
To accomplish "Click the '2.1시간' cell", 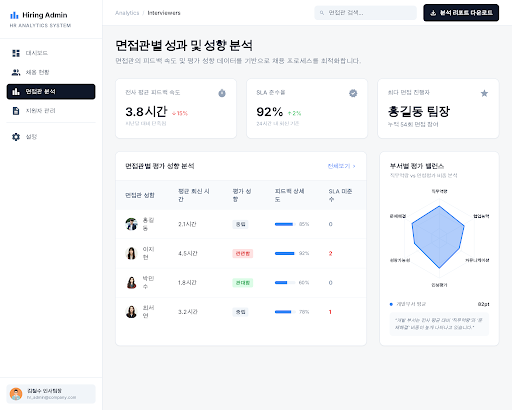I will [187, 224].
